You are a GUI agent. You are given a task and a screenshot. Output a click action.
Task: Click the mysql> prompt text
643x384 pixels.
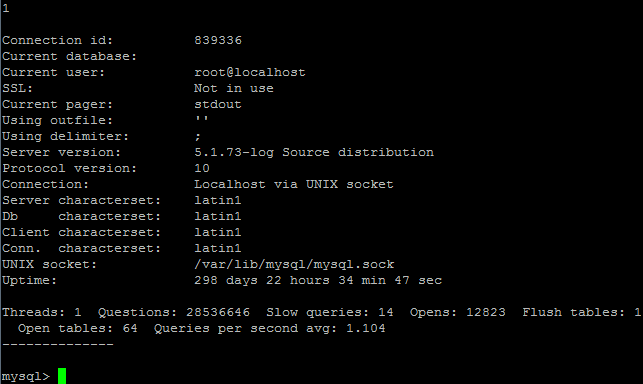point(25,376)
